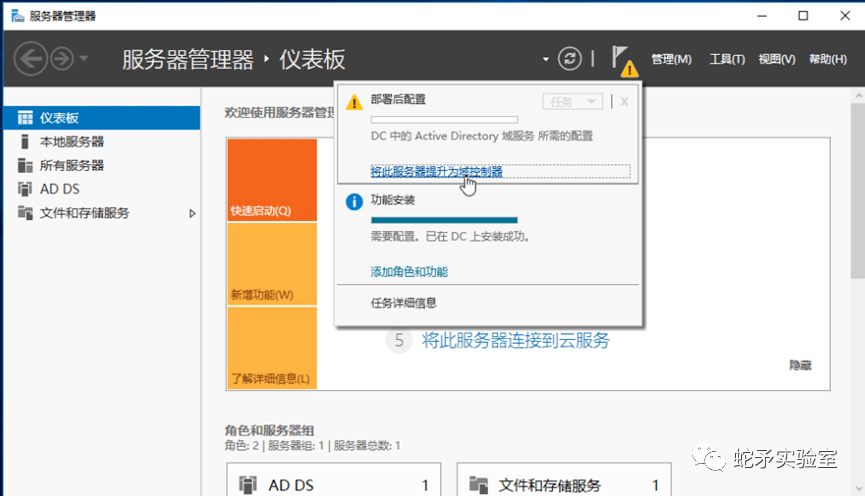865x496 pixels.
Task: Click the notifications flag icon
Action: 622,58
